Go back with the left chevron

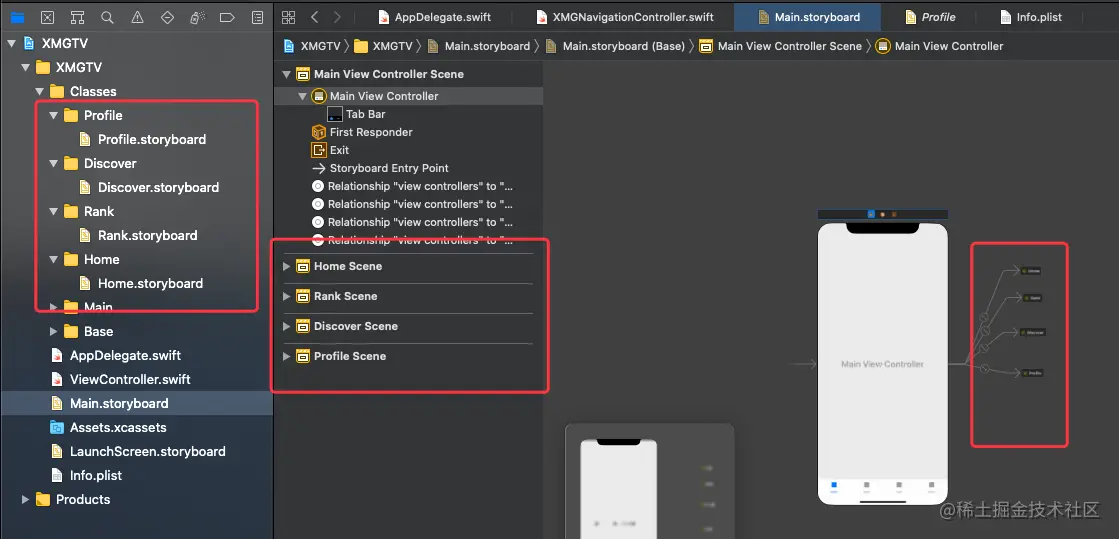tap(315, 17)
